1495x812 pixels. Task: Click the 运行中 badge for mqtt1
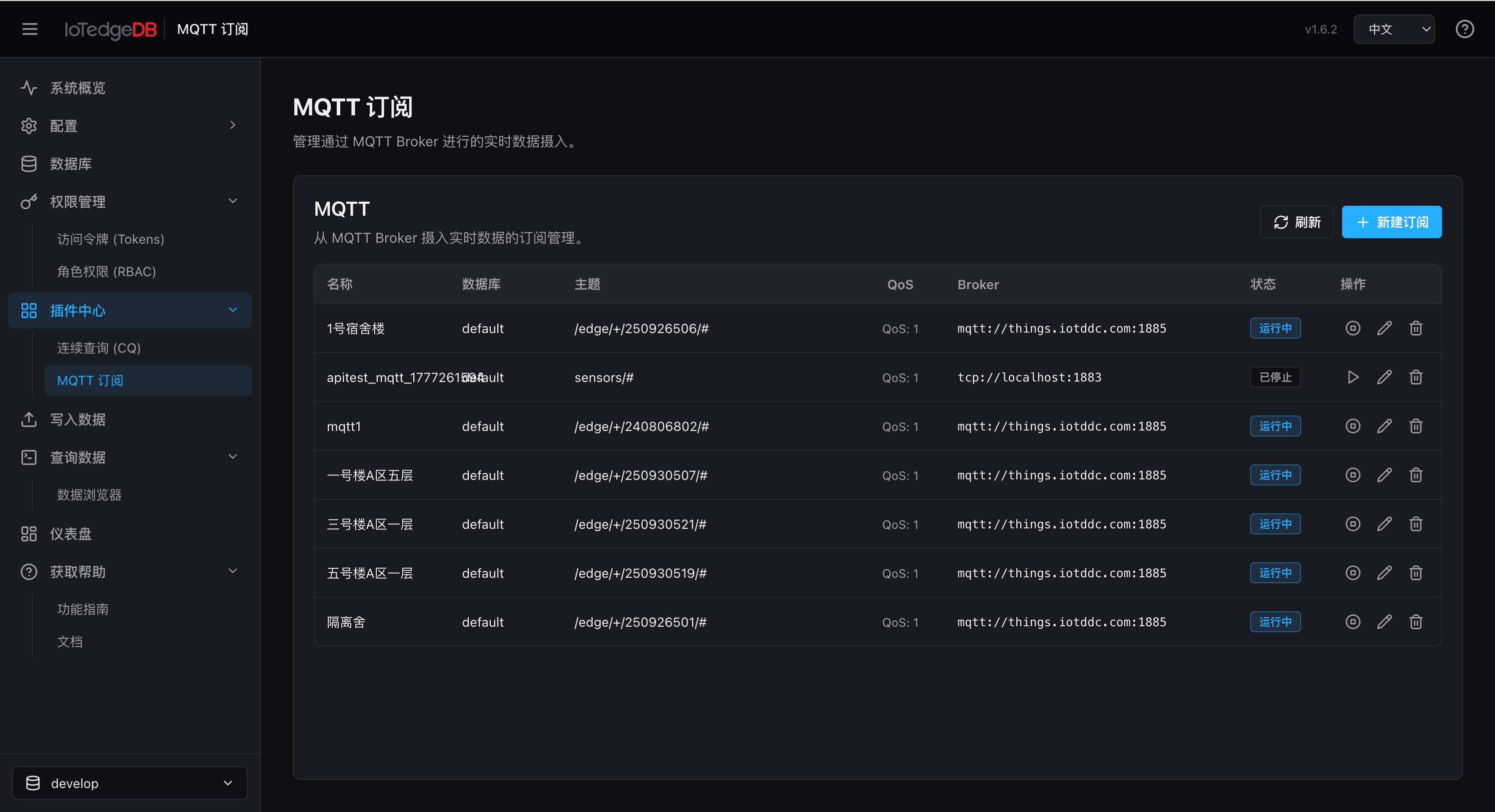click(1276, 426)
